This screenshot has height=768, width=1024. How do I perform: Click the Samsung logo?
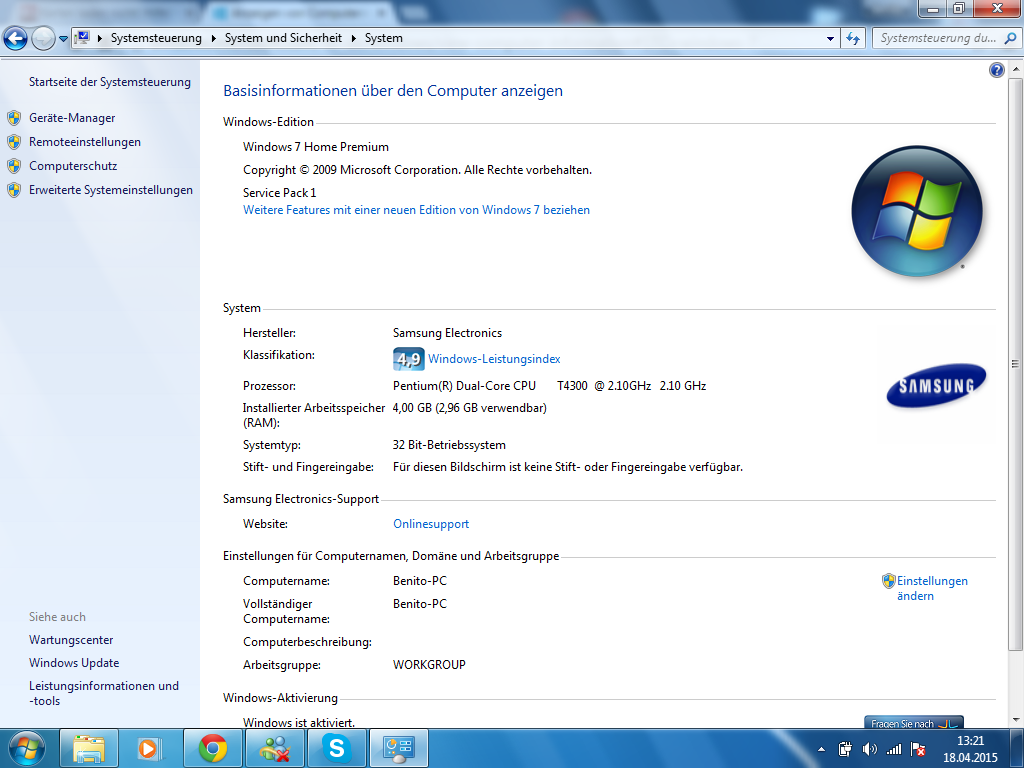936,385
